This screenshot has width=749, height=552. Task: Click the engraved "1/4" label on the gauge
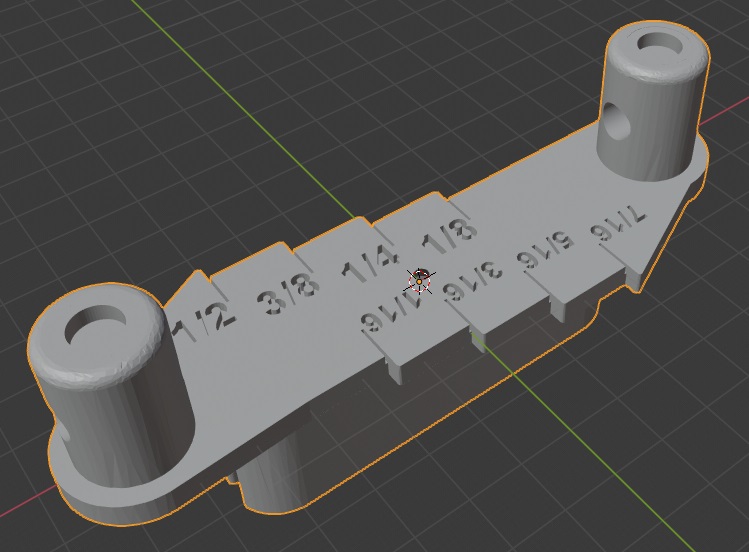tap(370, 263)
